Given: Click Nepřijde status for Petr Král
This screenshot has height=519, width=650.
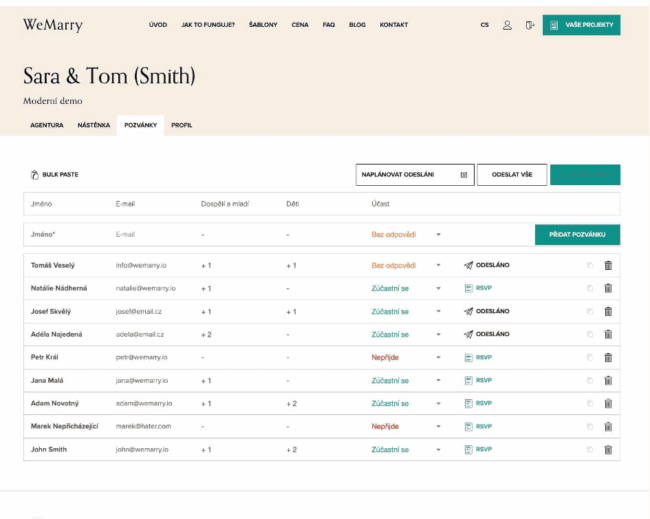Looking at the screenshot, I should 385,357.
